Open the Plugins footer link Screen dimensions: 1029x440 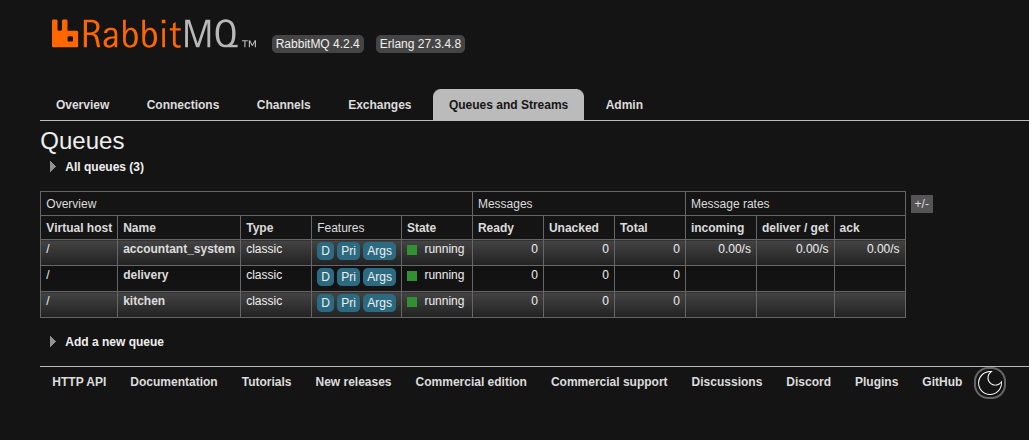[x=876, y=382]
